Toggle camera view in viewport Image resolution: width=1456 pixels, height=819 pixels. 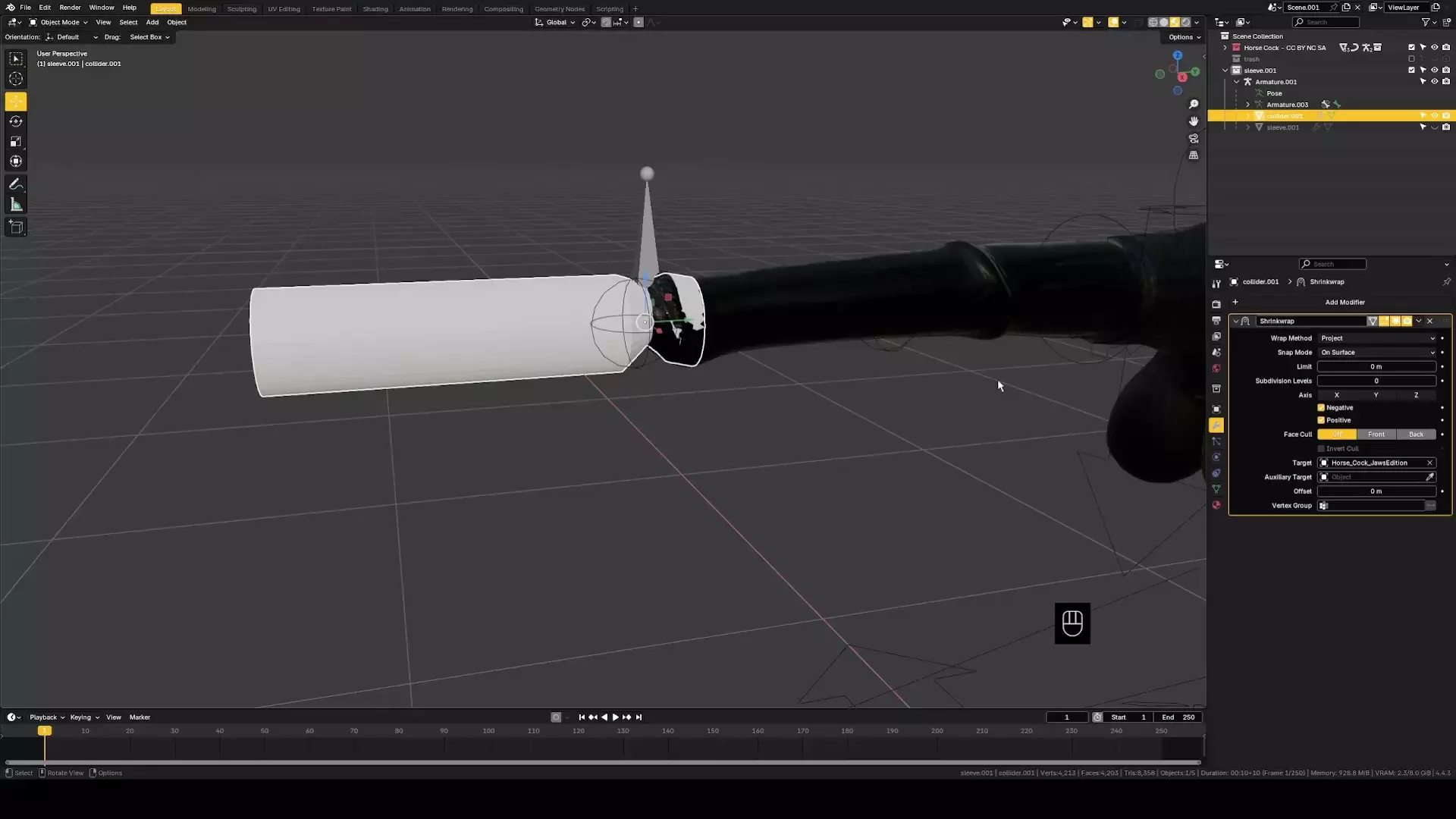coord(1194,139)
